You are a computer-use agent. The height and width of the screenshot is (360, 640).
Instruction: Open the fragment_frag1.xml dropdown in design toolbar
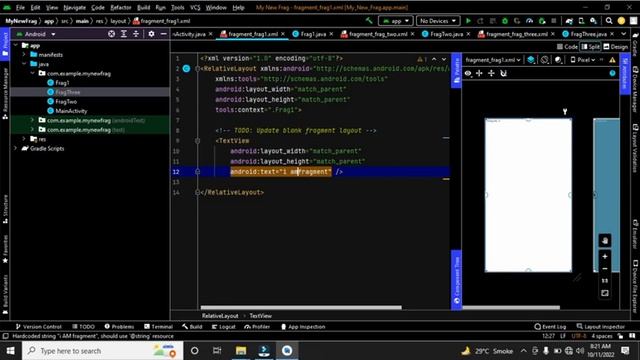[493, 60]
